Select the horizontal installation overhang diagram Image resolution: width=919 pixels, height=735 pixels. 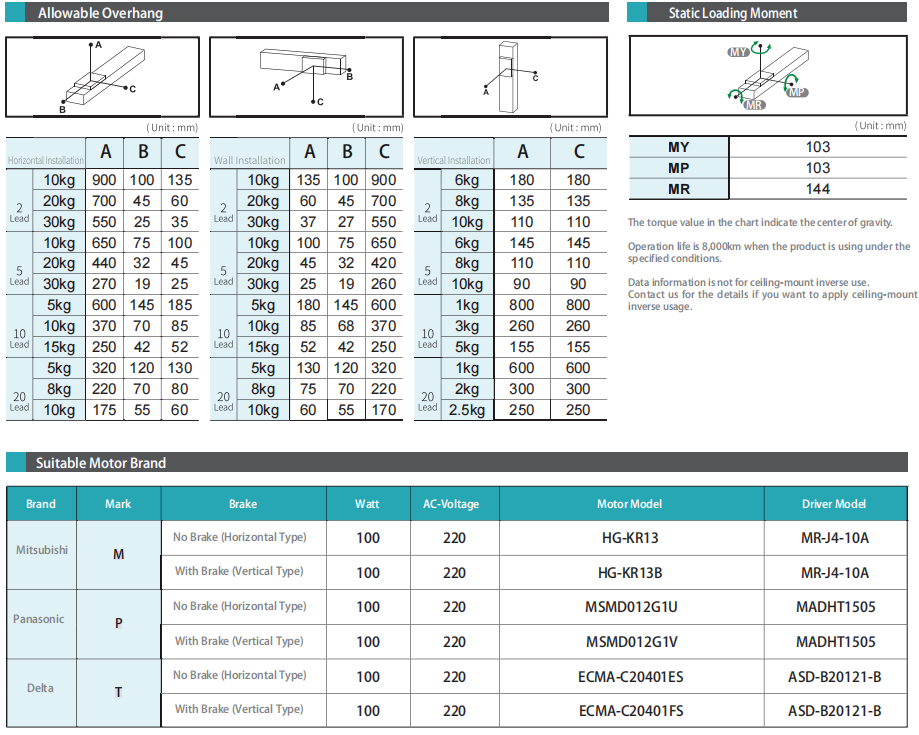(x=104, y=77)
